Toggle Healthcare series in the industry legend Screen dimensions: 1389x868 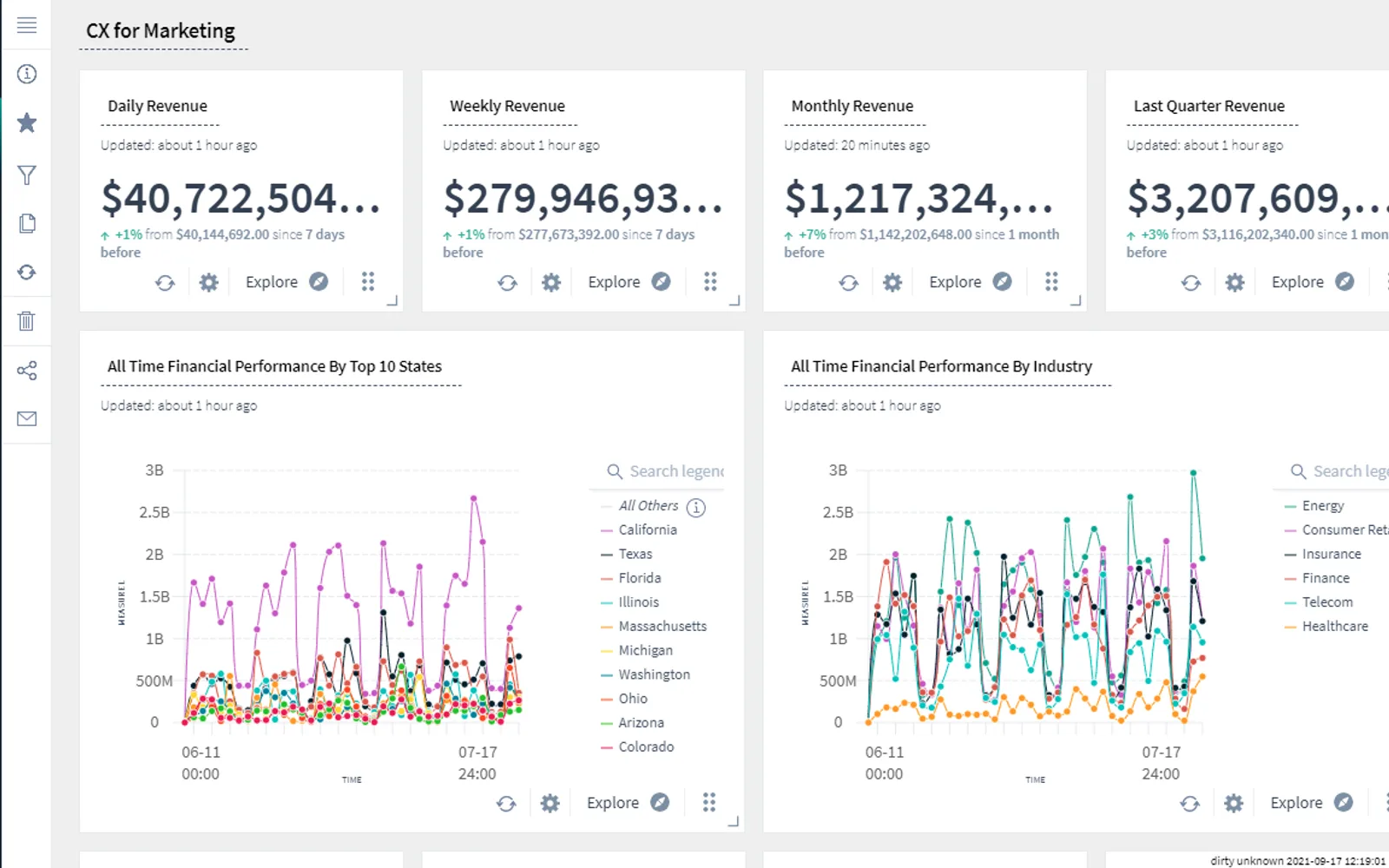[1326, 626]
